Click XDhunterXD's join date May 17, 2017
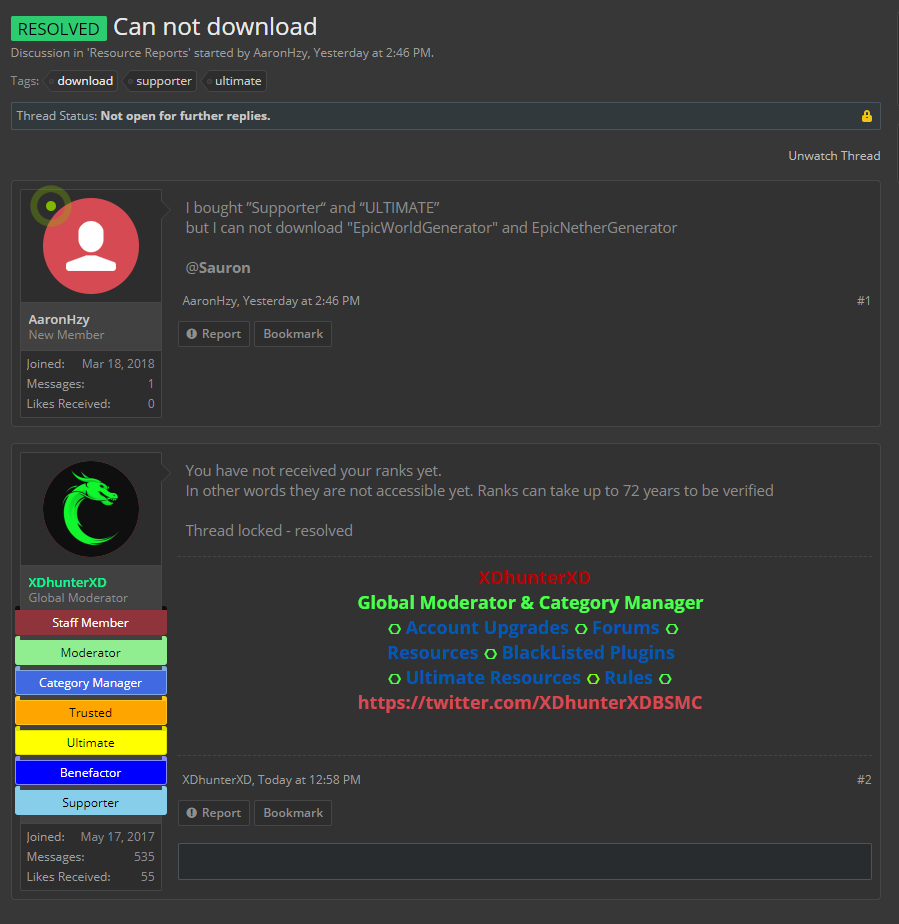 coord(118,837)
